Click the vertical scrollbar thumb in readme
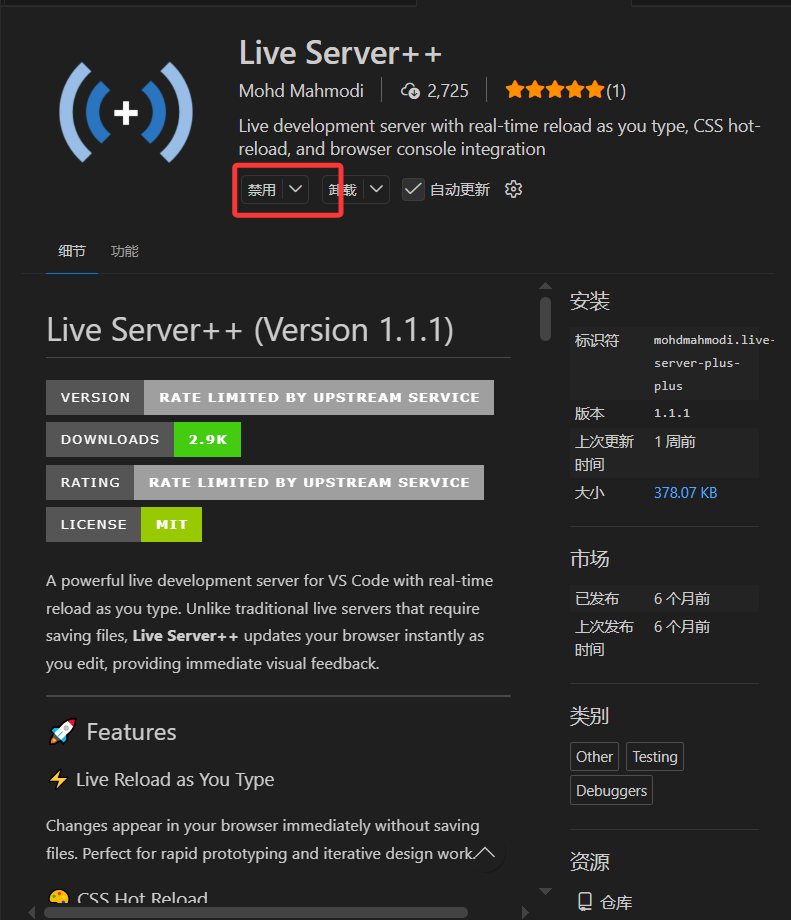This screenshot has width=791, height=920. [545, 318]
